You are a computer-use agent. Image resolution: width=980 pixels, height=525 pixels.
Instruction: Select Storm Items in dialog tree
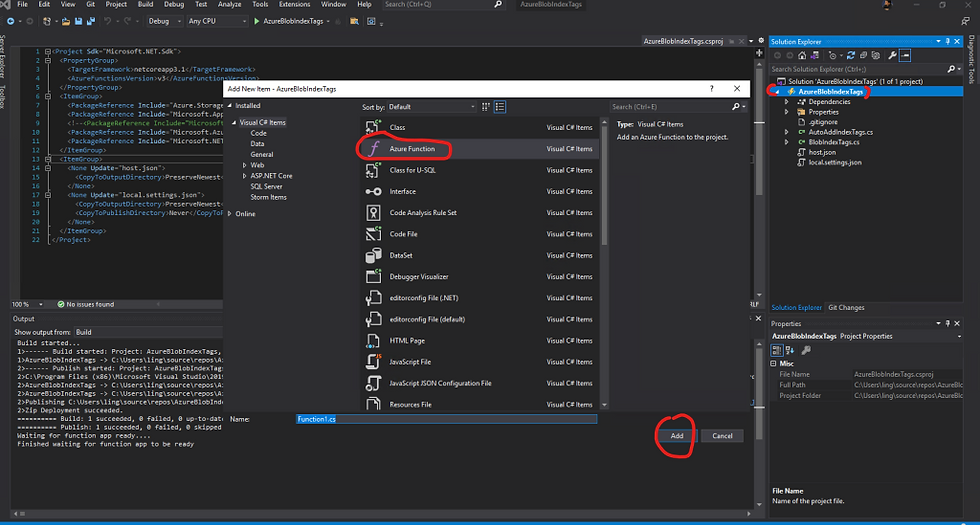(x=268, y=197)
